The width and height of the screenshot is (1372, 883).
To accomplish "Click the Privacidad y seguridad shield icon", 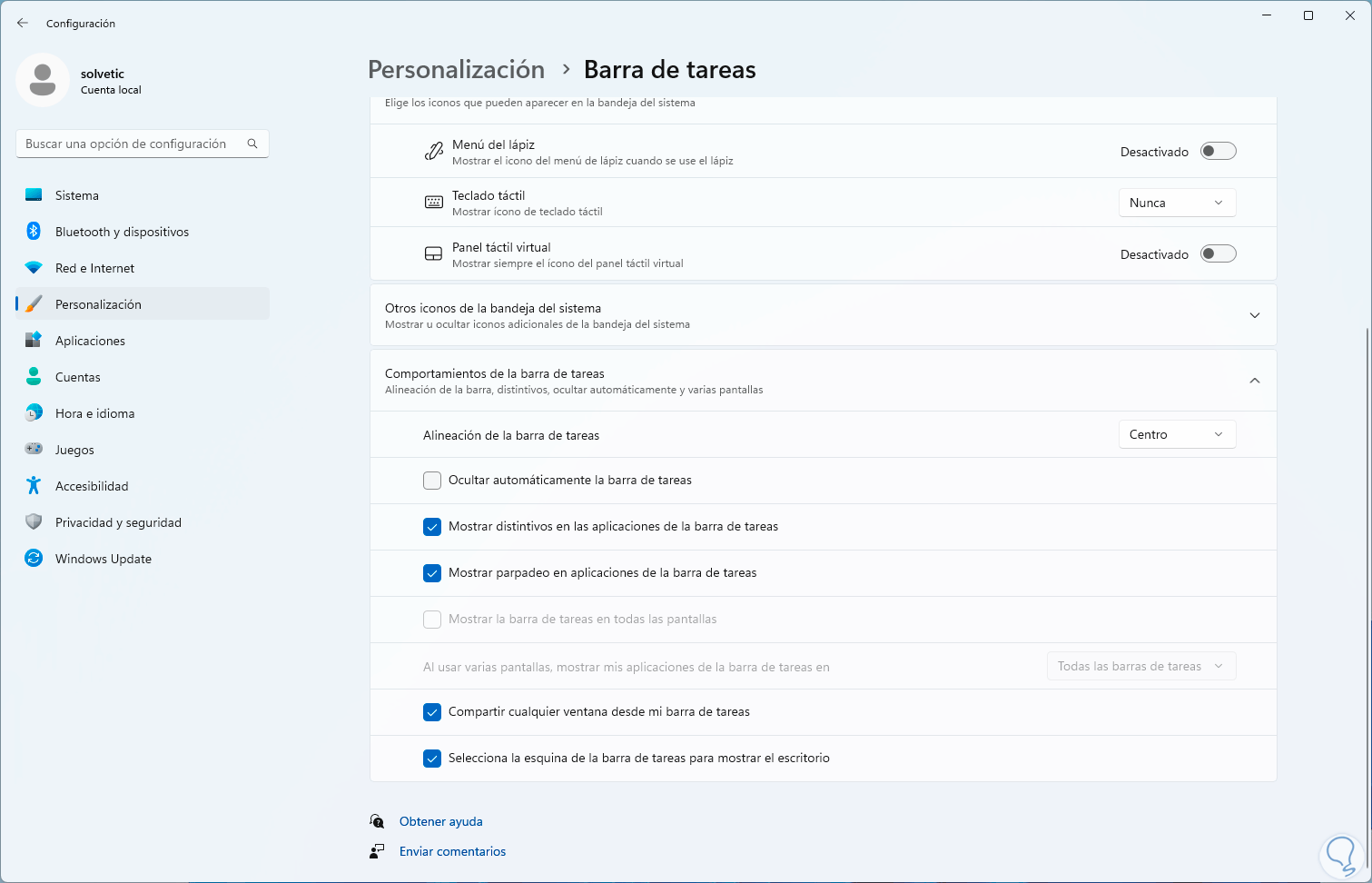I will point(34,522).
